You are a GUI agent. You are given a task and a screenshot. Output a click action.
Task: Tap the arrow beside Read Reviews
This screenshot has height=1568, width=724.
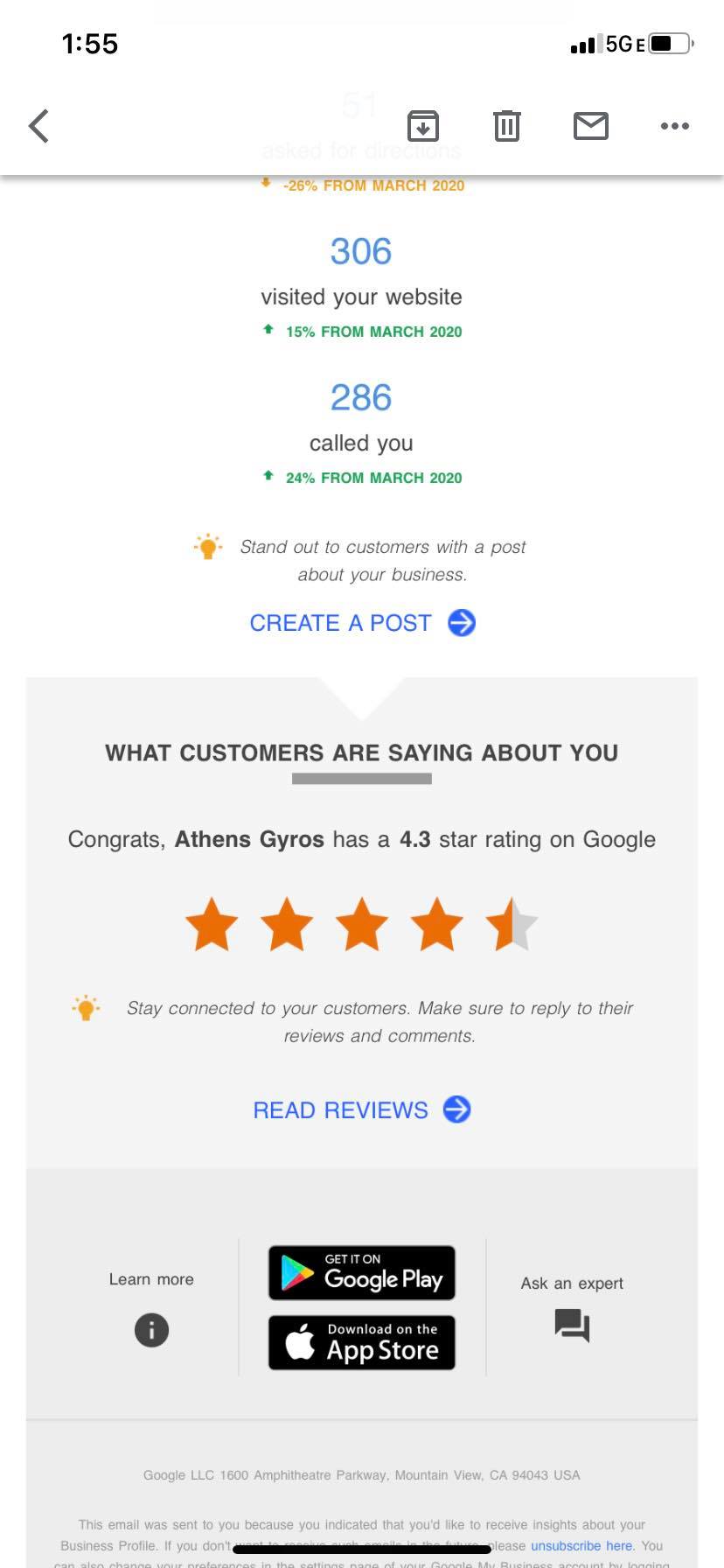457,1109
